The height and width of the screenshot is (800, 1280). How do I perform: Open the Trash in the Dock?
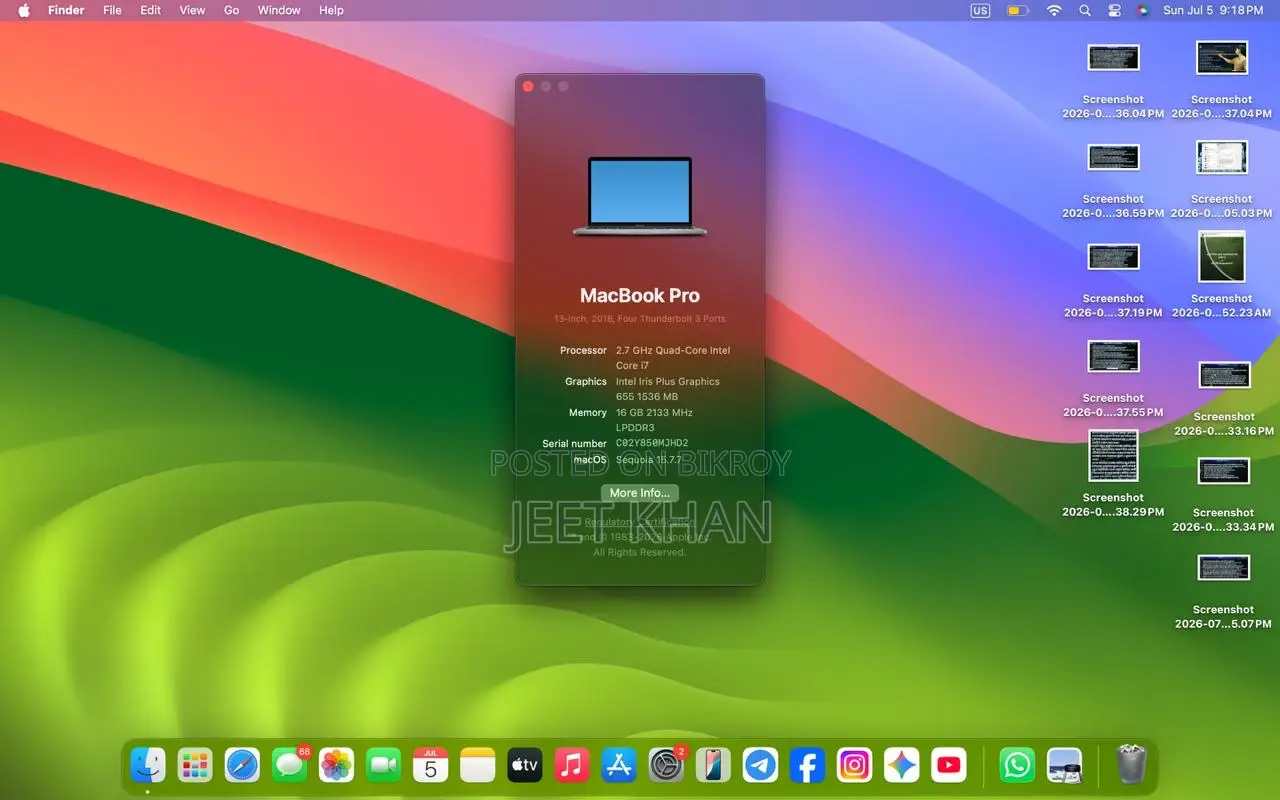[1131, 766]
